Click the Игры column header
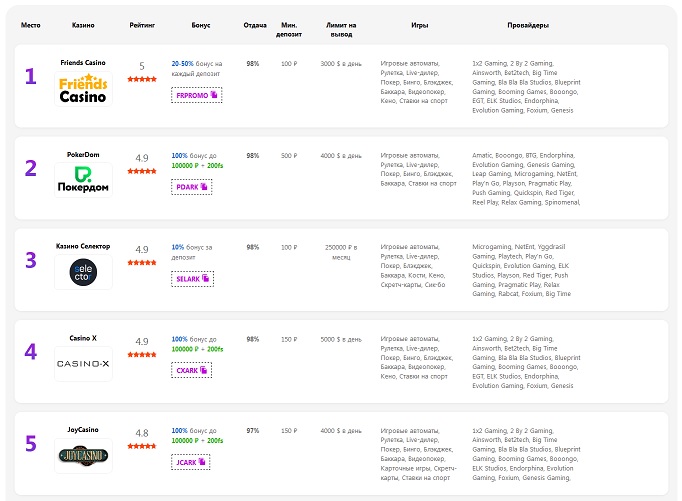 click(x=420, y=25)
